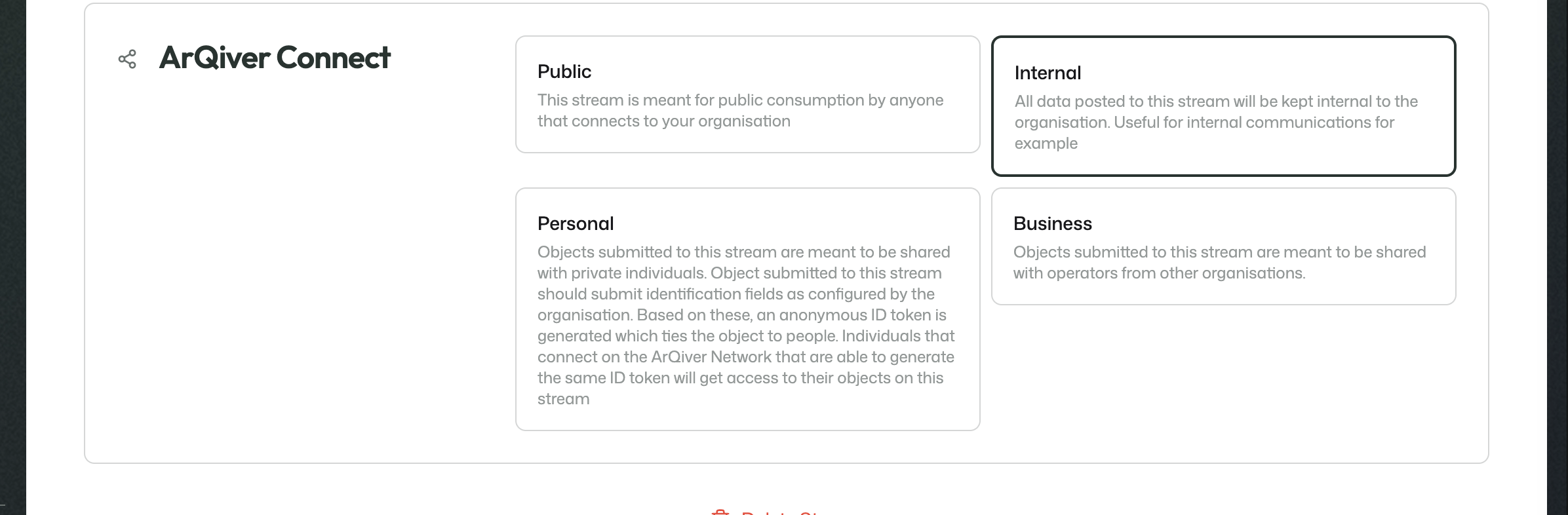Click the word 'example' in the Internal card
This screenshot has height=515, width=1568.
point(1046,143)
